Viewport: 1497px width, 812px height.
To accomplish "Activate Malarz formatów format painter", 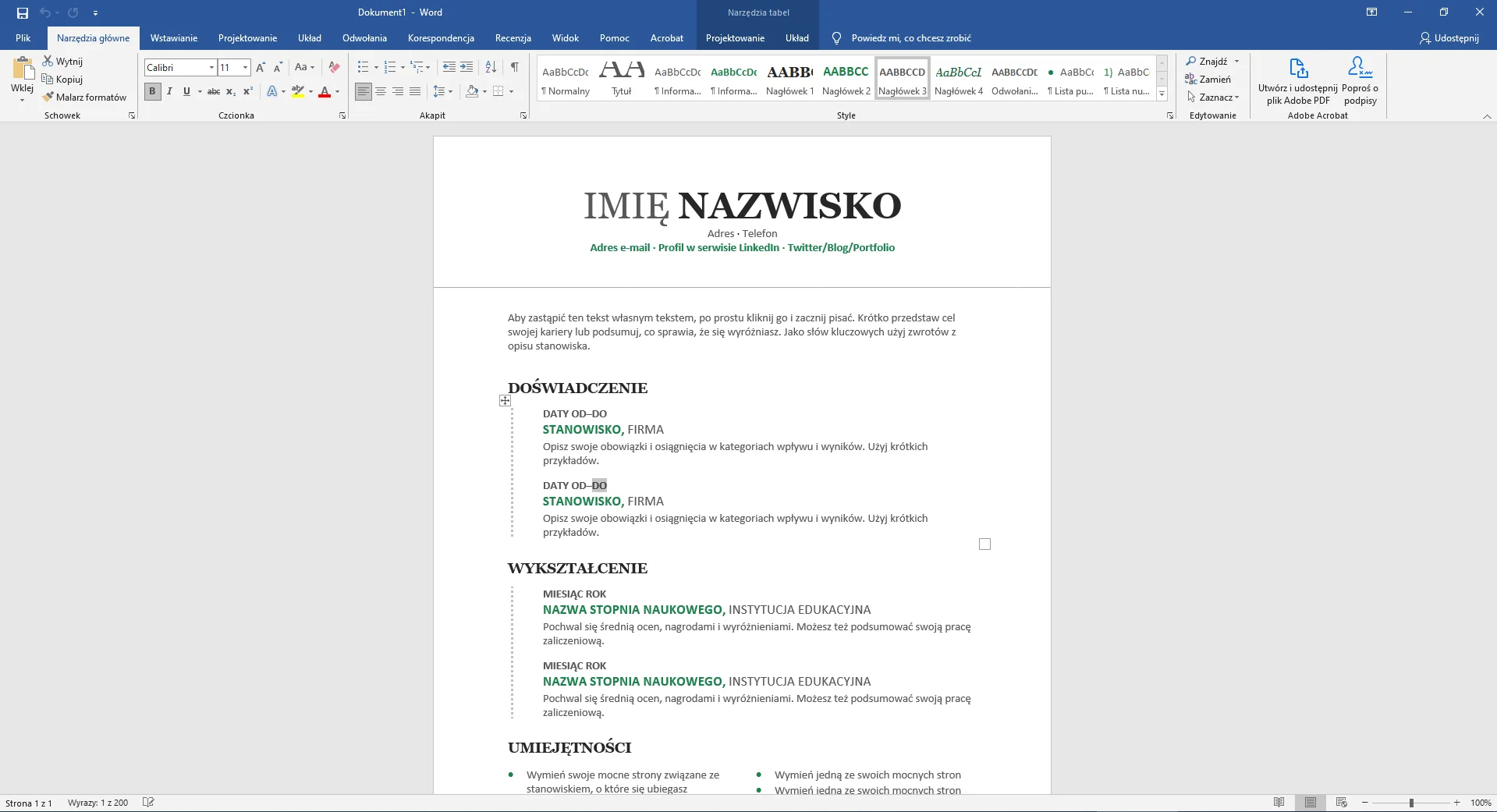I will click(84, 97).
